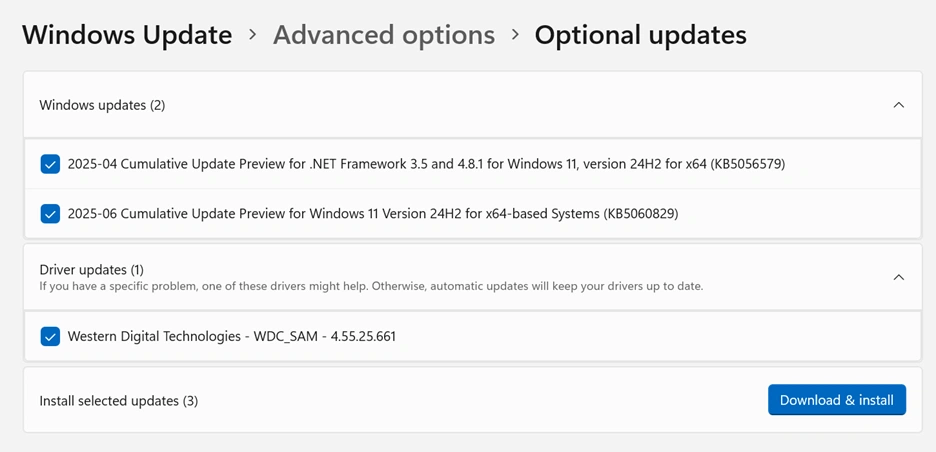The width and height of the screenshot is (936, 452).
Task: Click the KB5060829 identifier text
Action: [x=641, y=213]
